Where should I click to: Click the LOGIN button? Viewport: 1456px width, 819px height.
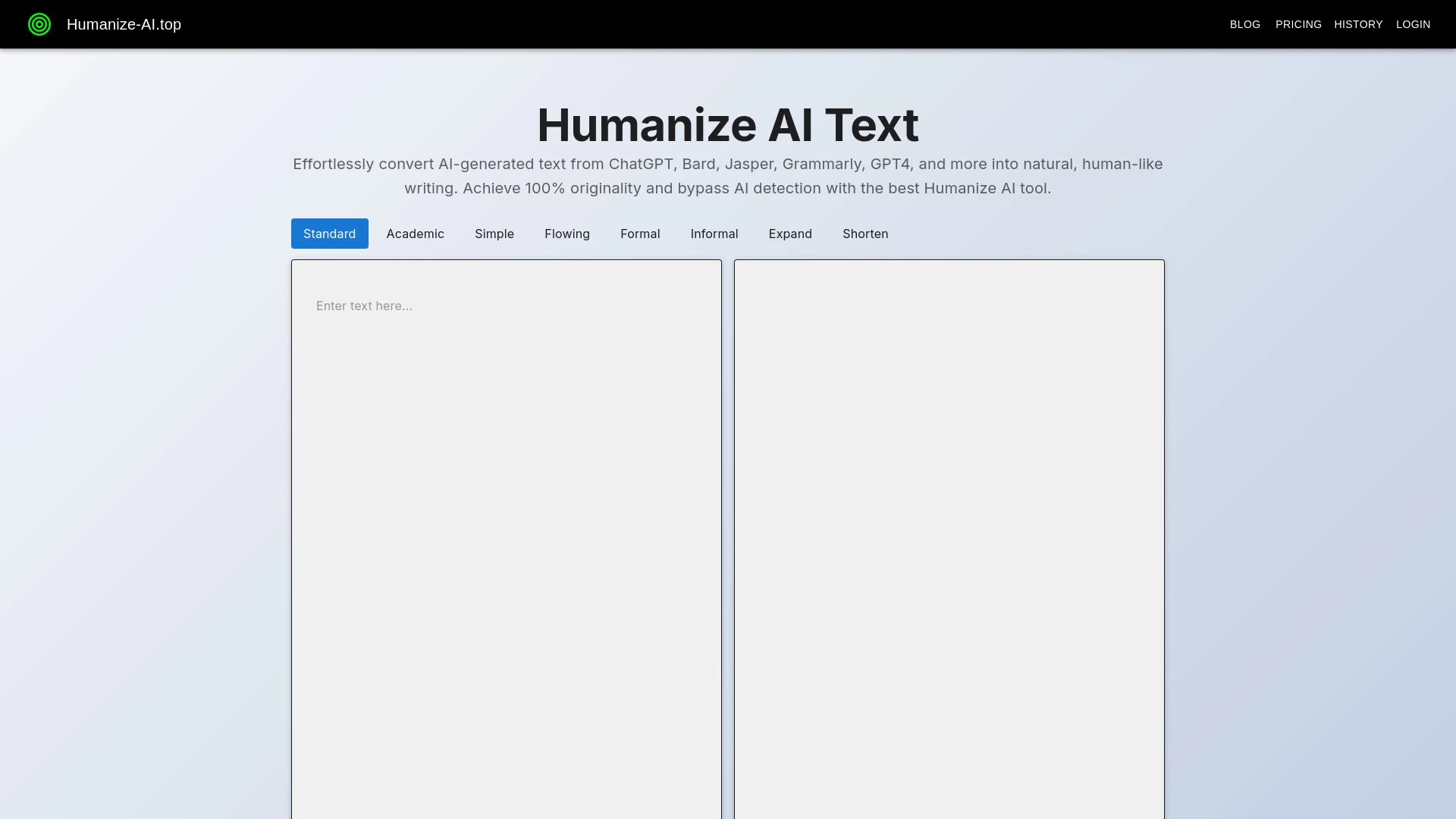pos(1413,24)
